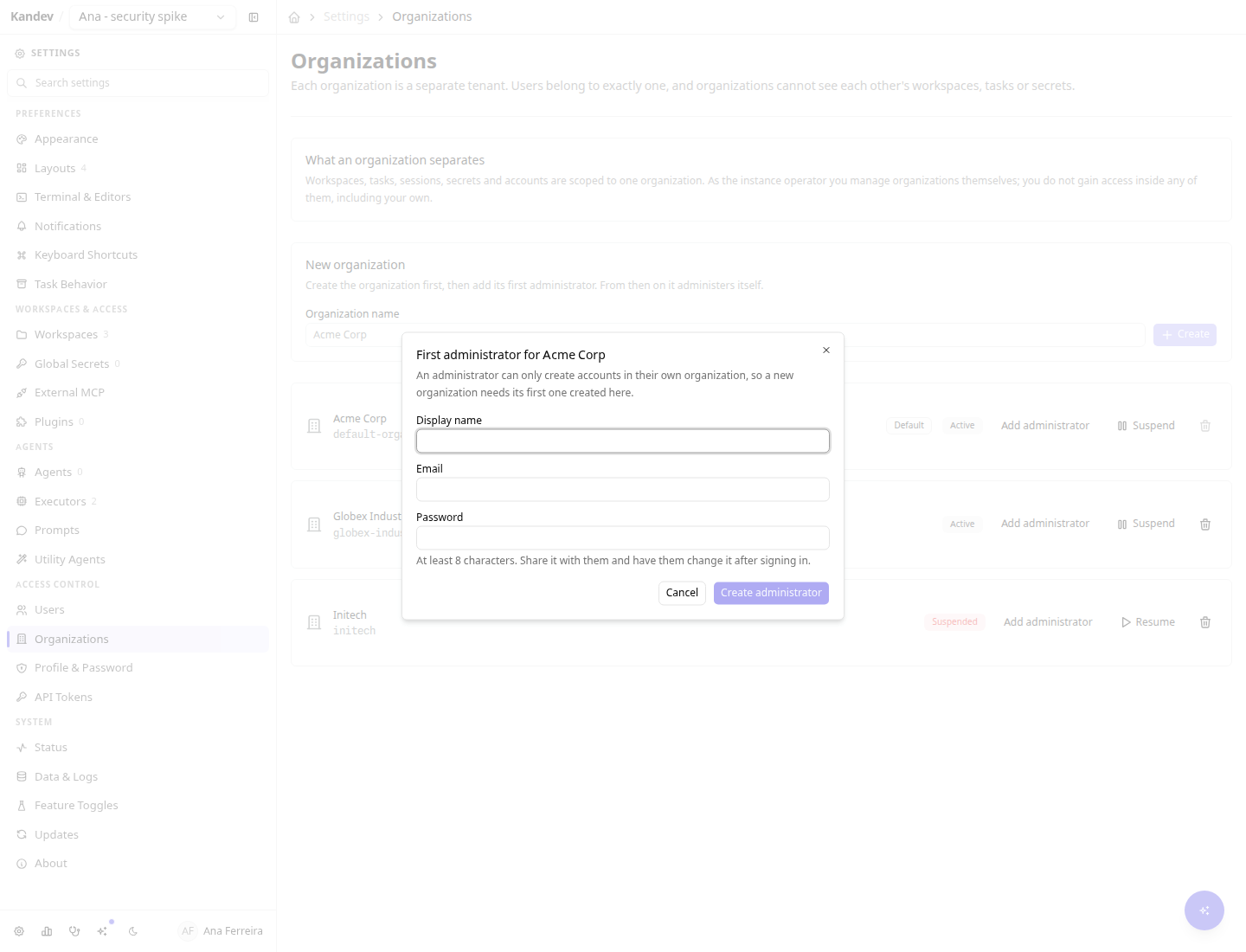Open Profile & Password settings

(x=138, y=668)
